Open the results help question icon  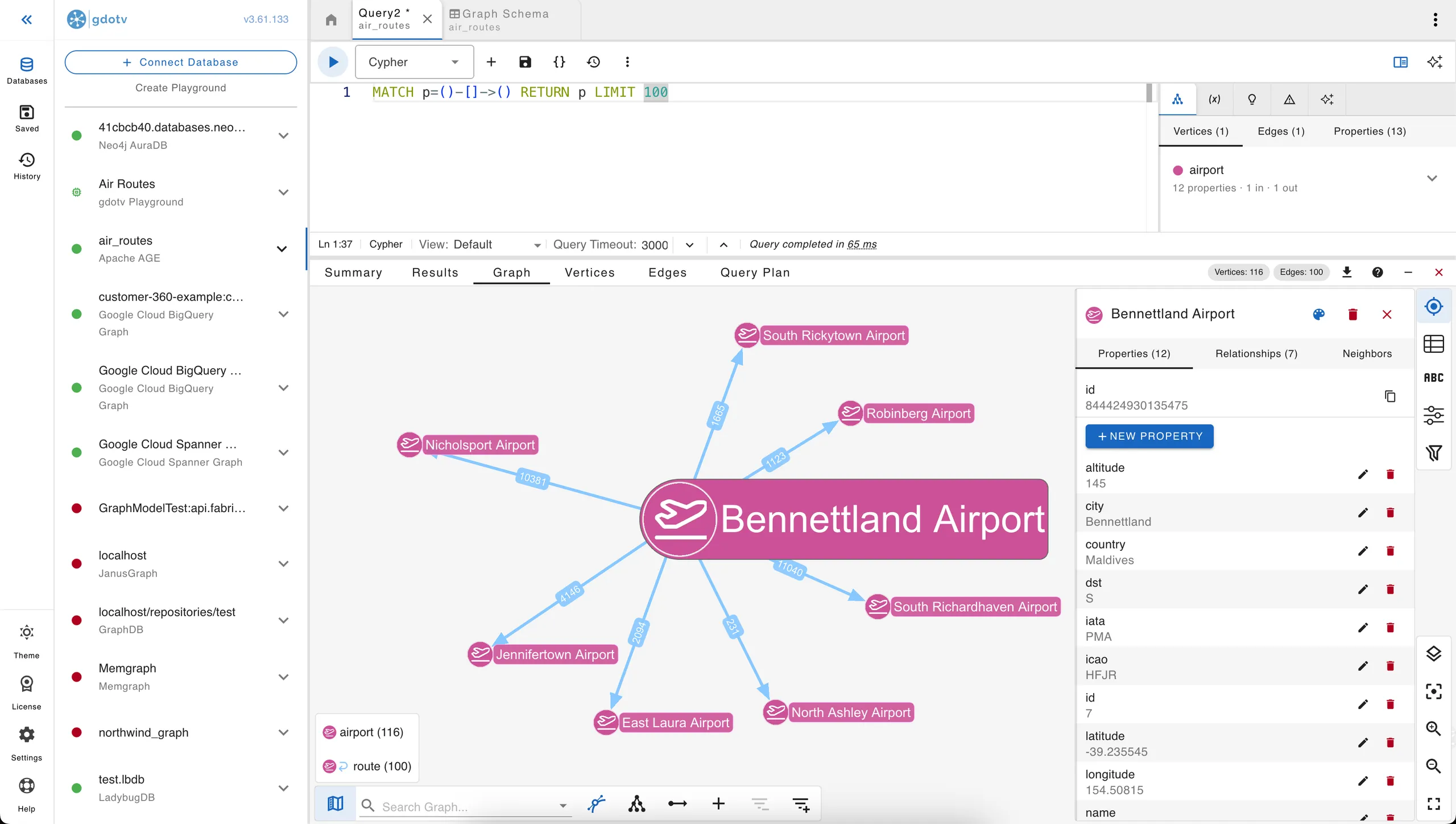click(1378, 273)
